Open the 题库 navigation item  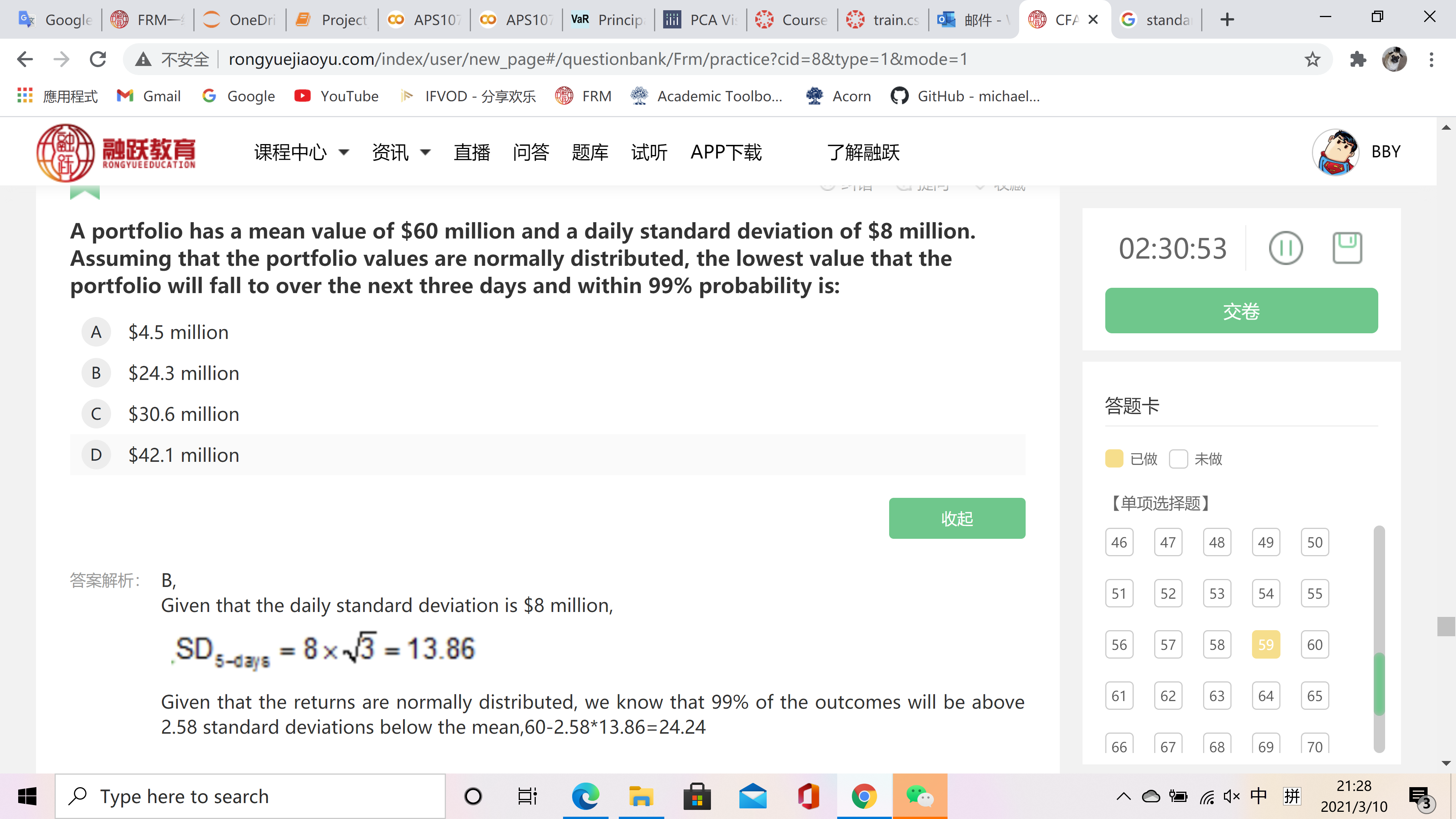click(x=590, y=152)
